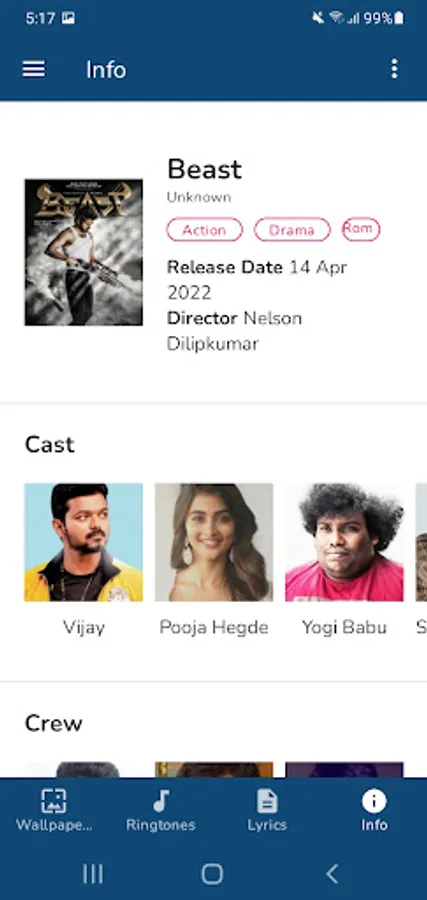Open the three-dot overflow menu
427x900 pixels.
394,69
